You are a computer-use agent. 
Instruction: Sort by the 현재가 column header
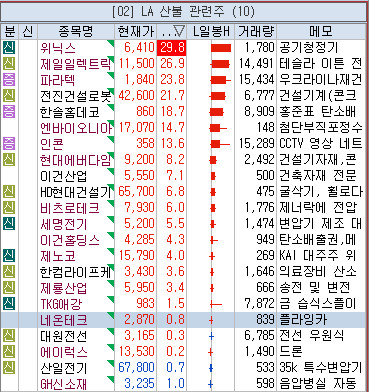click(x=136, y=31)
